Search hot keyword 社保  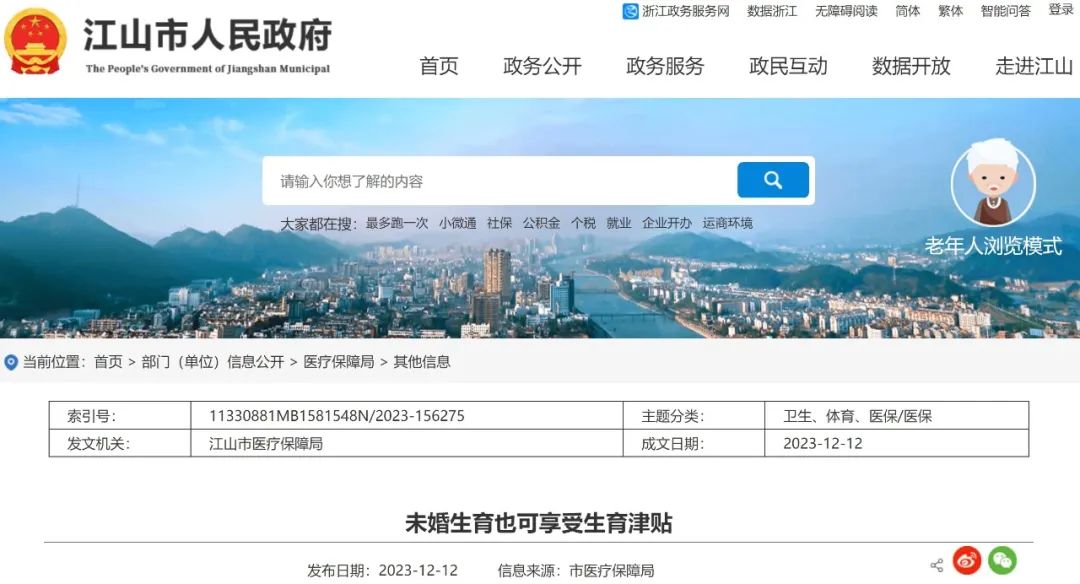click(x=499, y=223)
